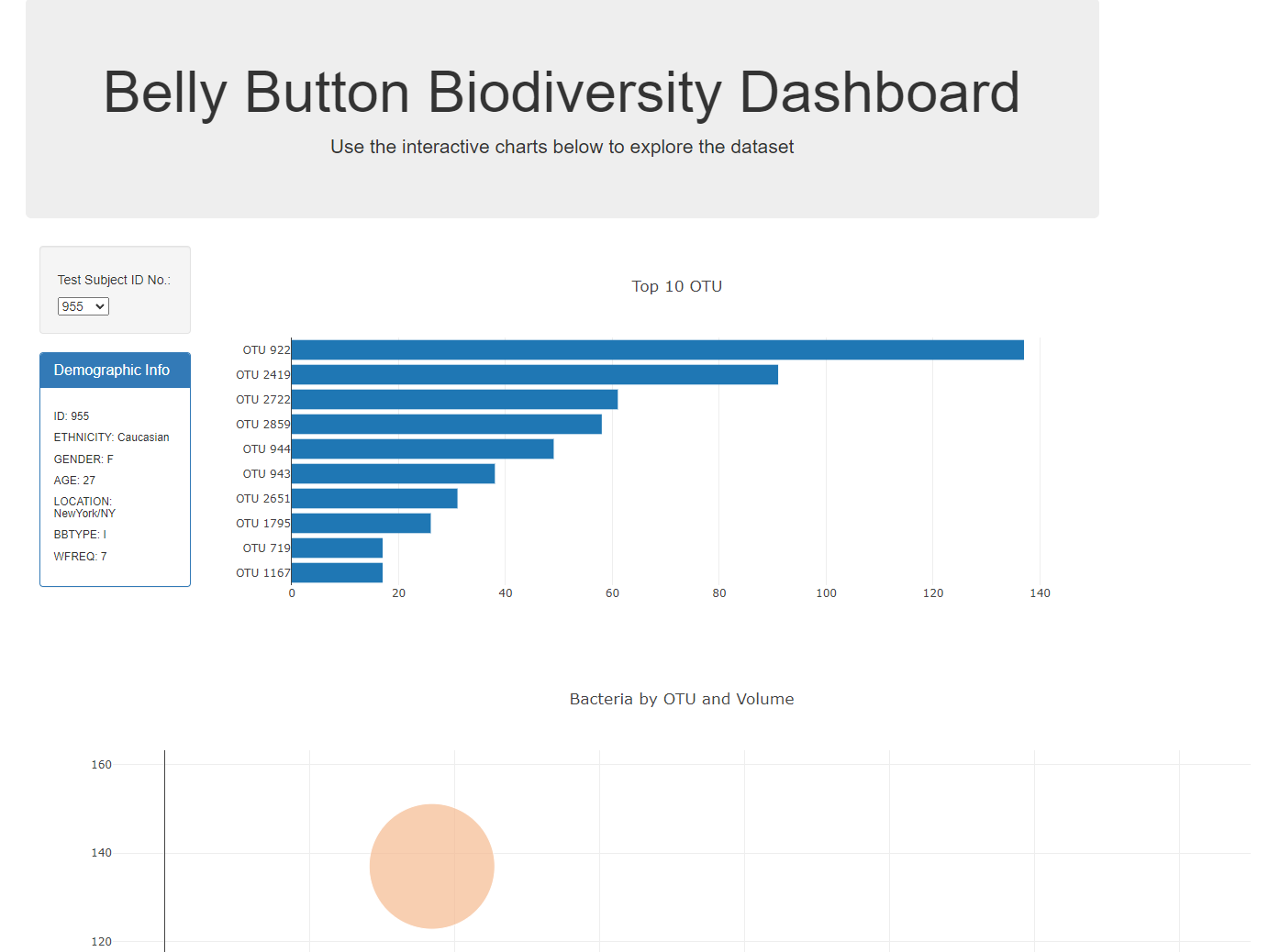
Task: Expand the Test Subject ID combo box arrow
Action: [101, 306]
